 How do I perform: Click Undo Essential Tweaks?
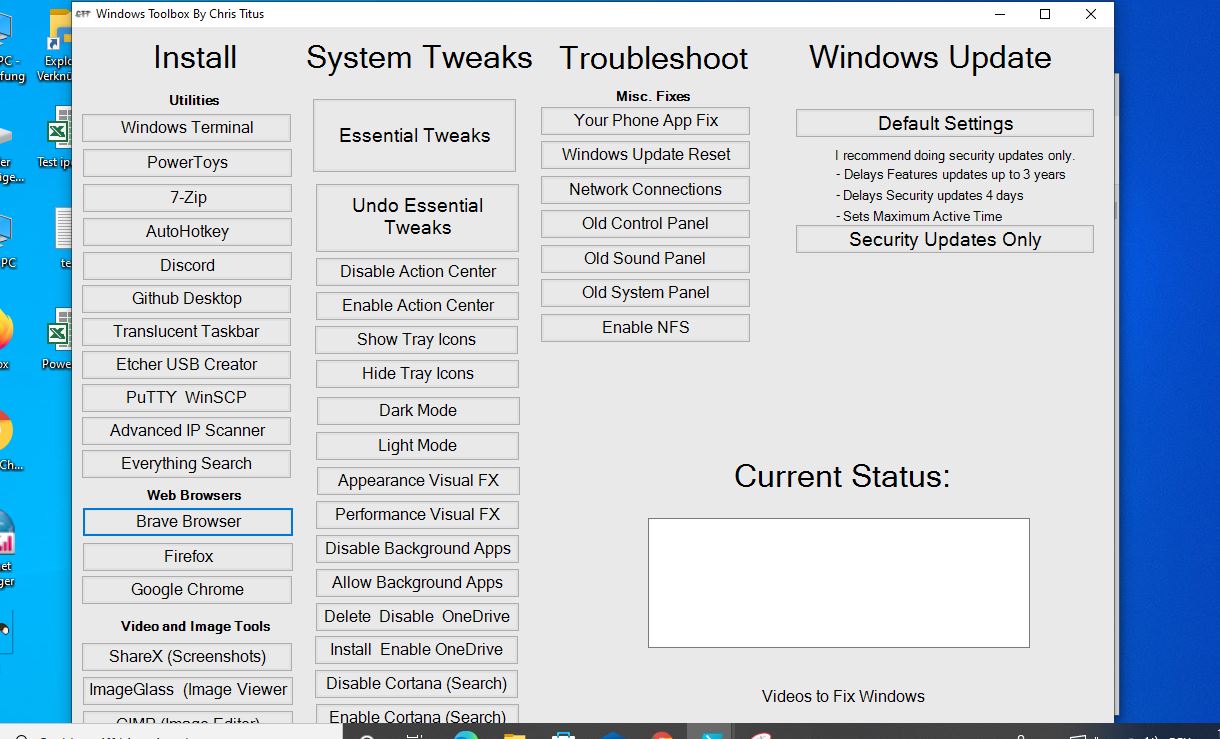pos(417,217)
